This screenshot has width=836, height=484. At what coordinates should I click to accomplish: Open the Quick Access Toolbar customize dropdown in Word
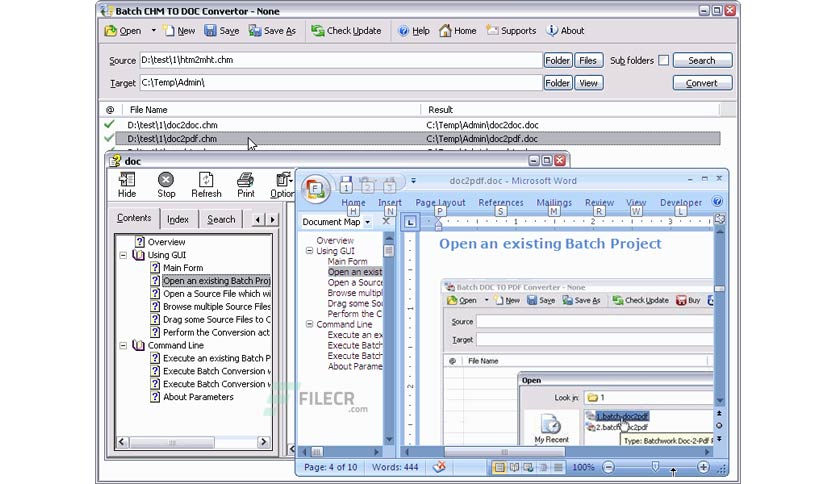(413, 181)
